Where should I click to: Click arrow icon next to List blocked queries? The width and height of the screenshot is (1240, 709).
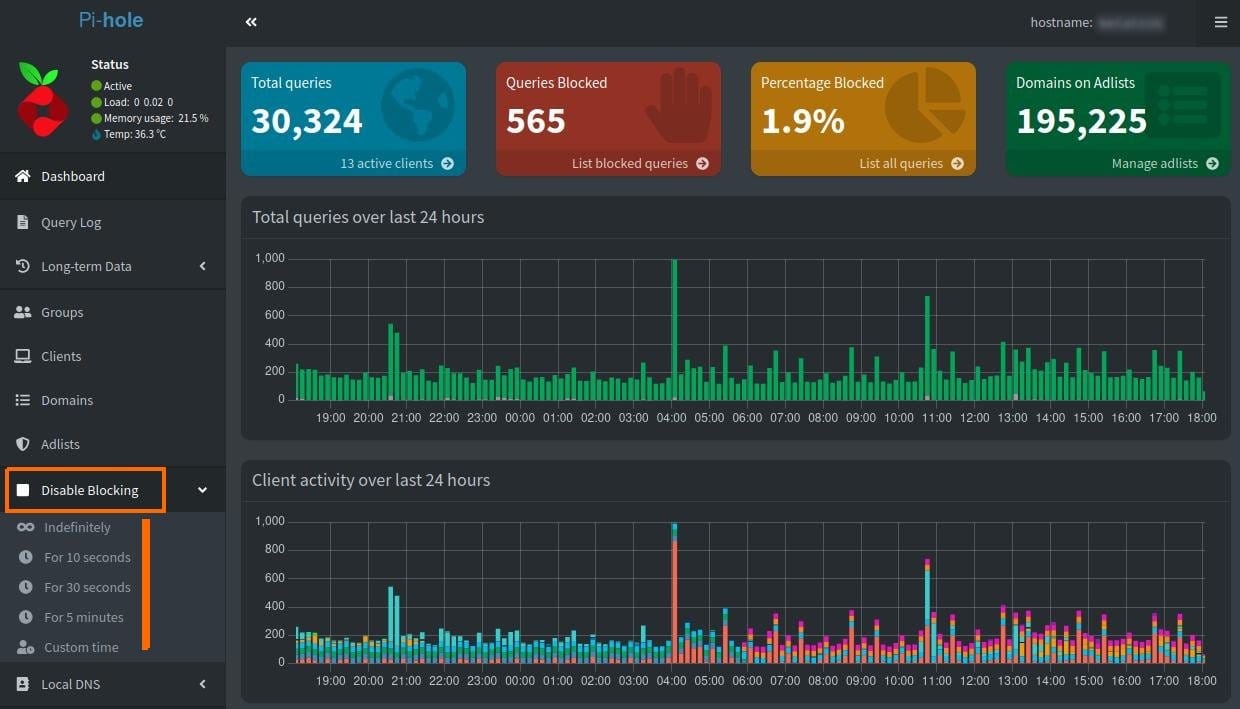702,163
